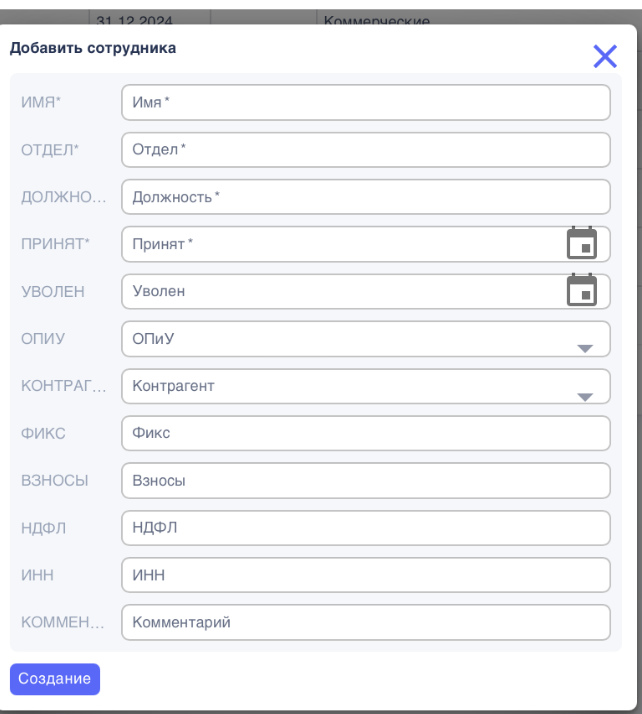Focus the Фикс input field
The height and width of the screenshot is (714, 642).
coord(365,433)
